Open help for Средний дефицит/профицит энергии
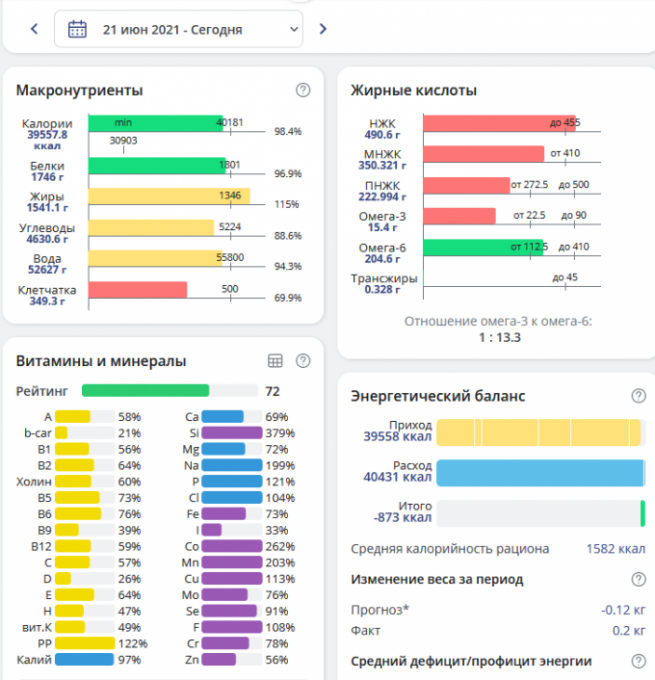Viewport: 655px width, 680px height. tap(638, 661)
